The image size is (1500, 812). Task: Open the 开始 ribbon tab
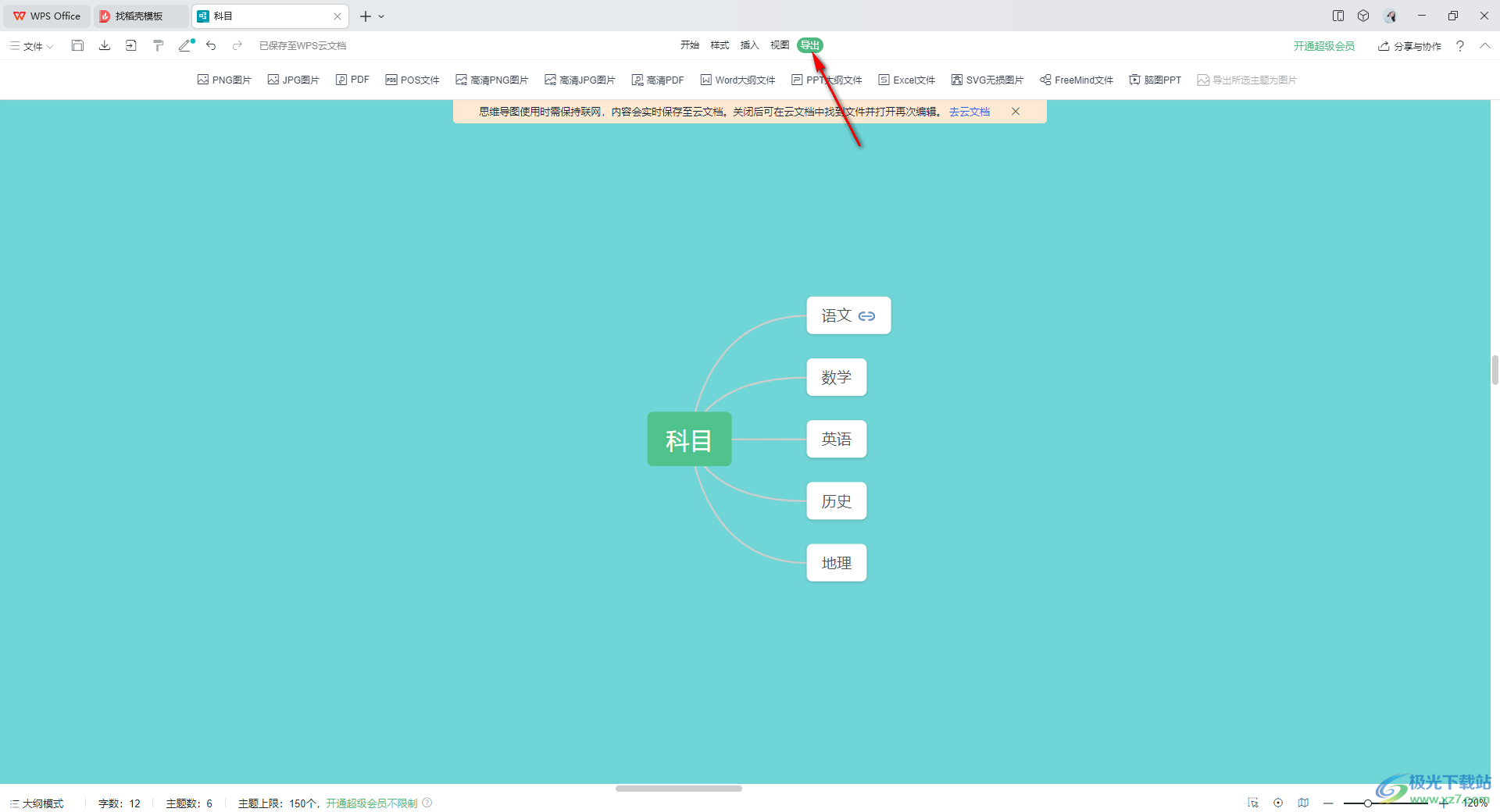(690, 45)
